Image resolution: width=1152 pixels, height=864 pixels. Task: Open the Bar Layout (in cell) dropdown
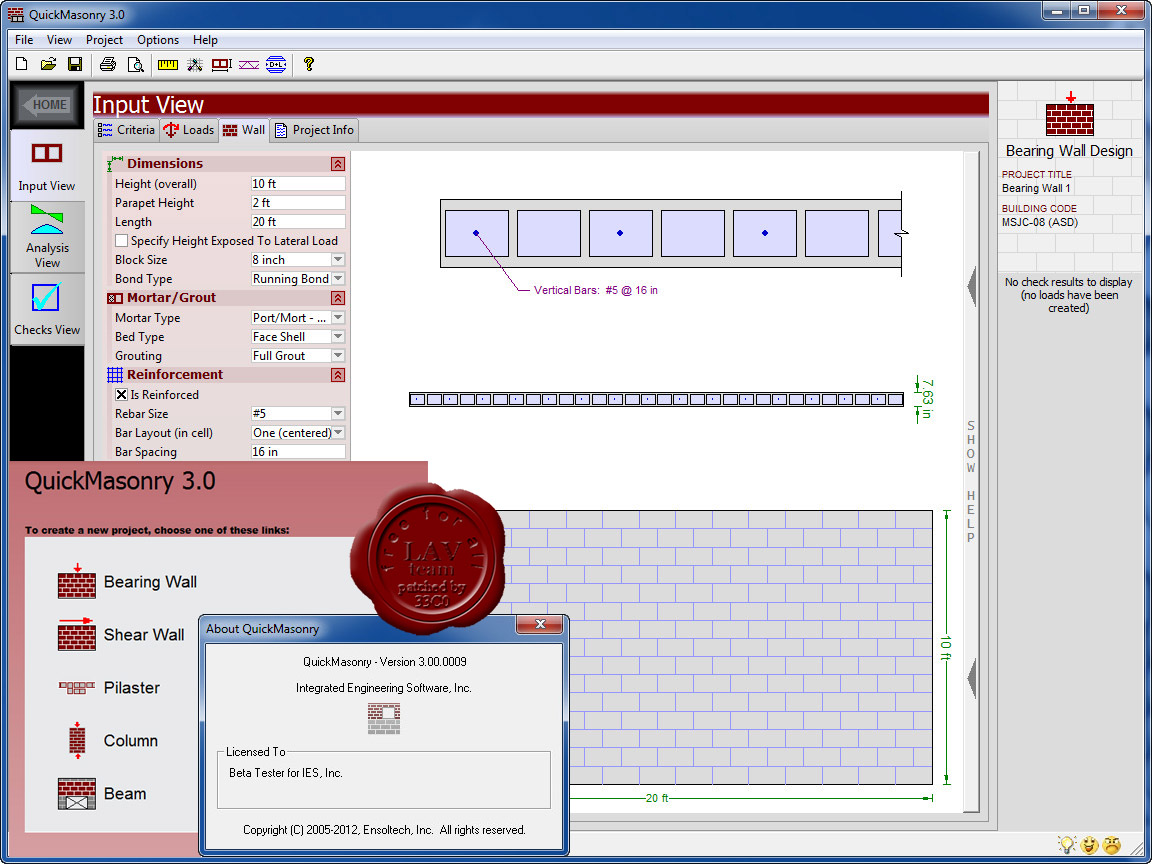click(x=338, y=433)
